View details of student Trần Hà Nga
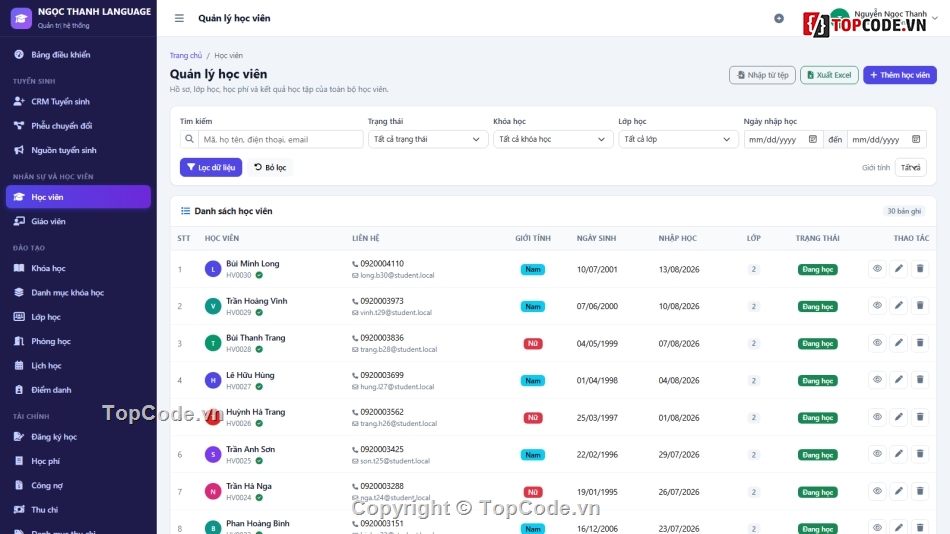The height and width of the screenshot is (534, 950). pos(877,492)
